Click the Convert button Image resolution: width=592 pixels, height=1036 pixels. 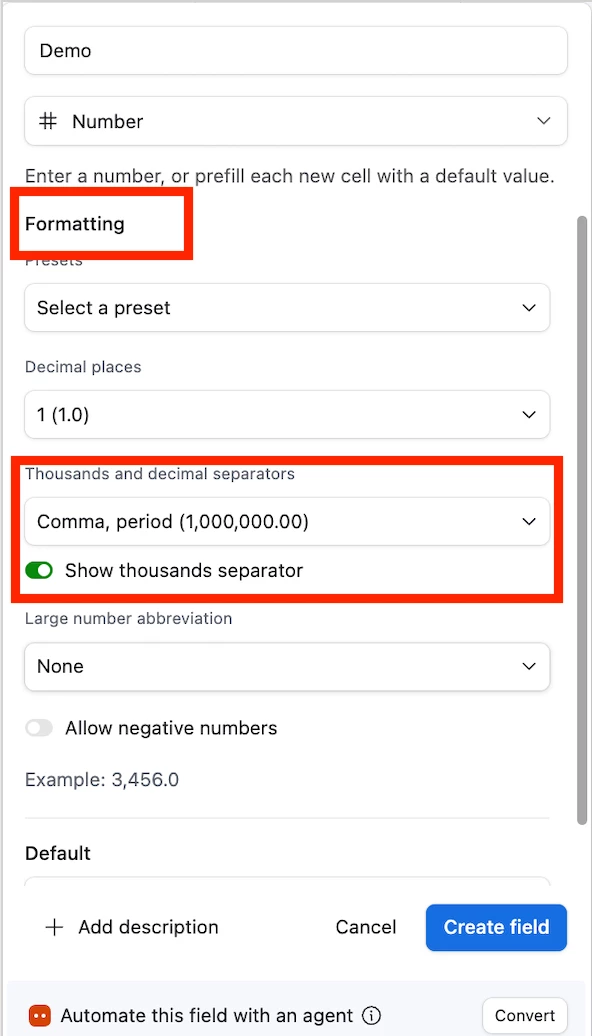point(525,1015)
